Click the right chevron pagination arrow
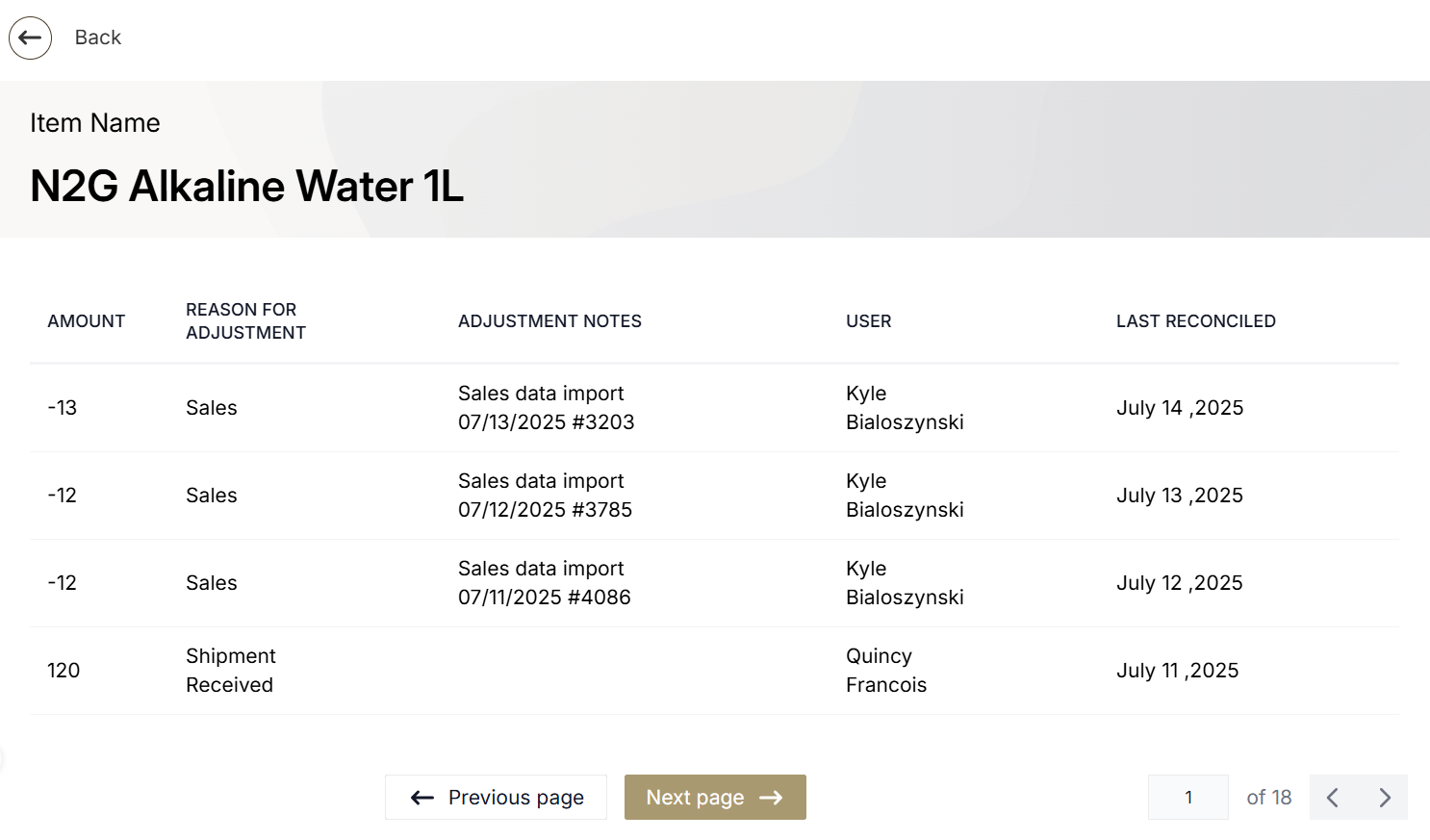The image size is (1430, 840). tap(1384, 798)
